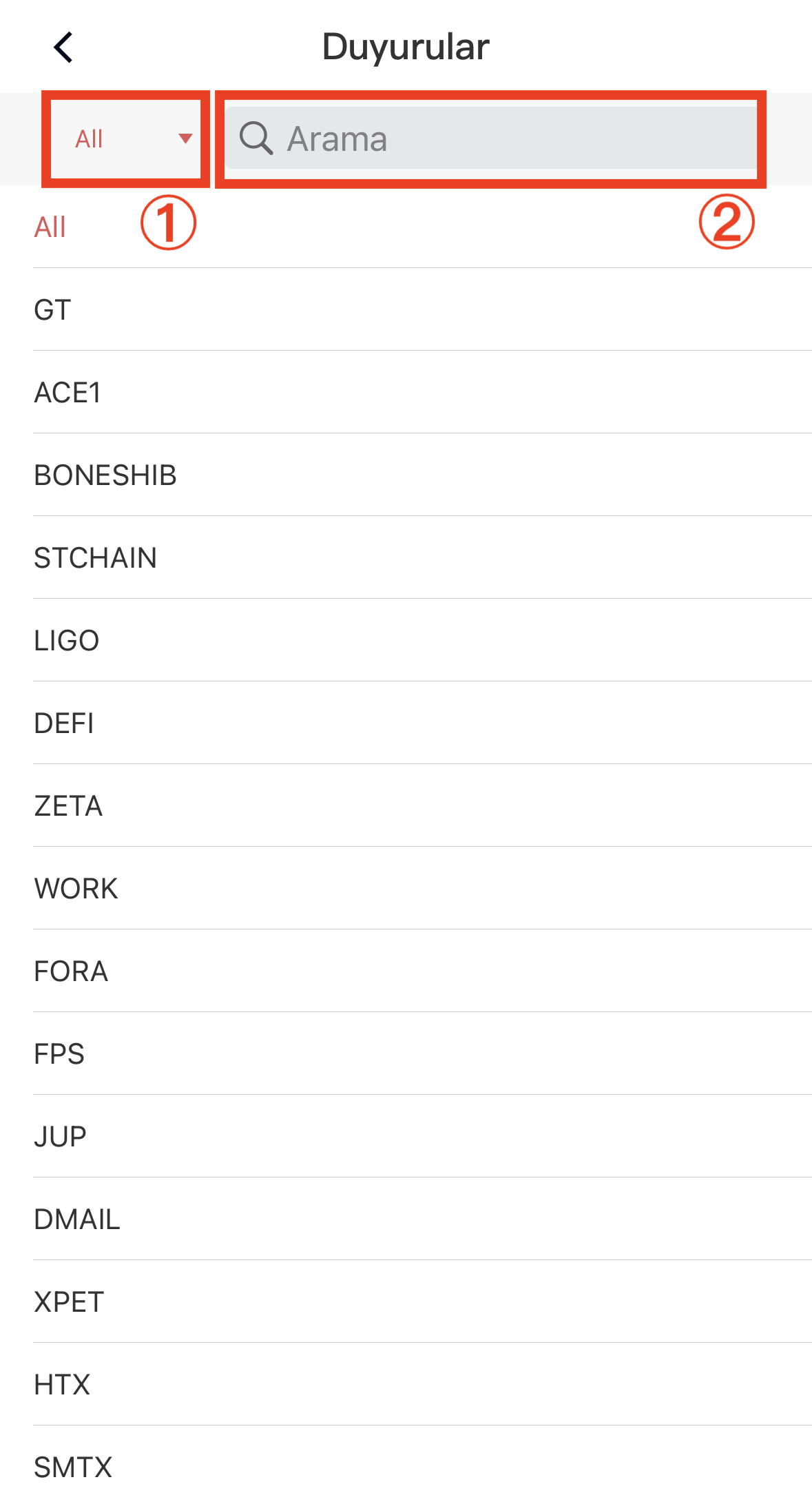Tap the back arrow icon

click(x=63, y=48)
